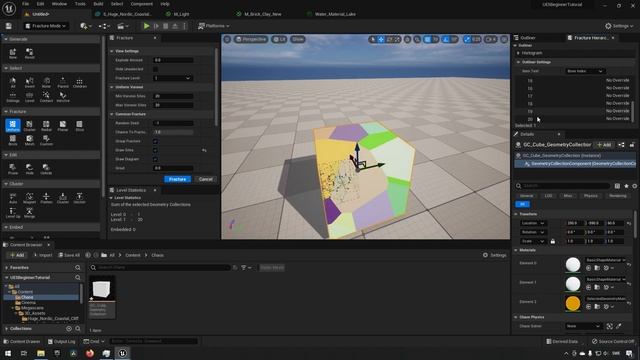
Task: Click the Merge cluster tool
Action: click(29, 213)
